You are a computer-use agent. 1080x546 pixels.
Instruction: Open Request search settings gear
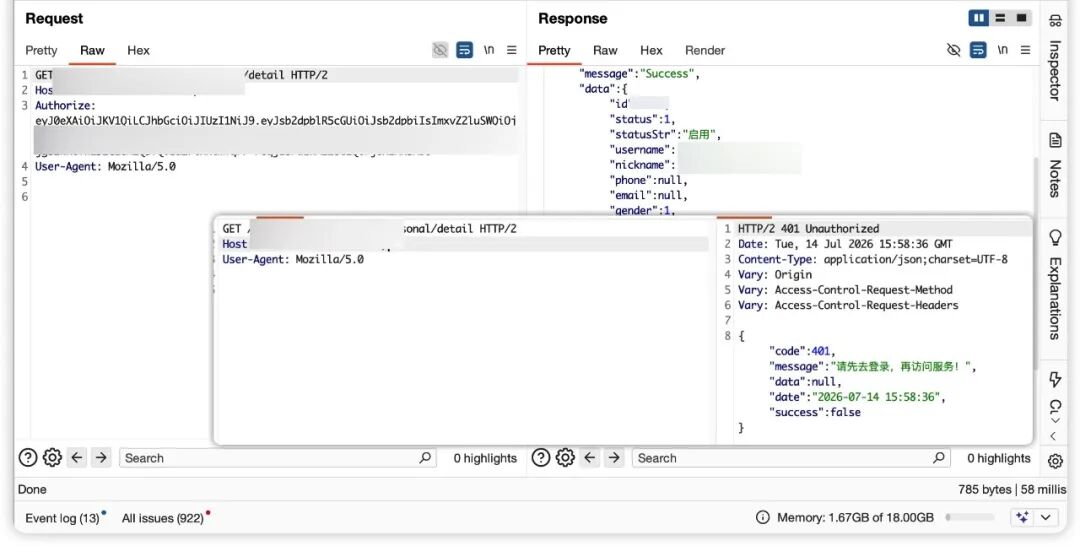[52, 458]
